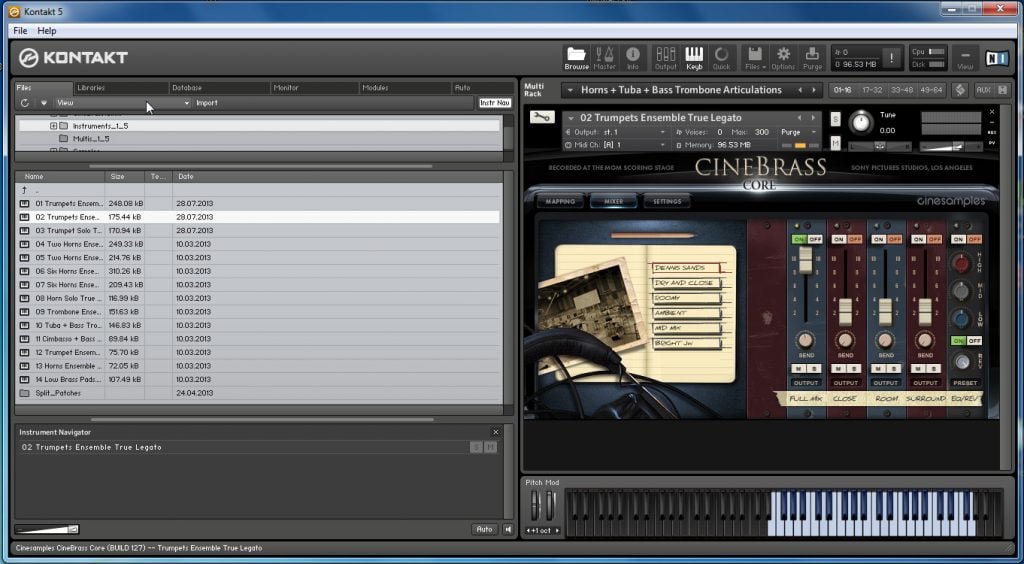Screen dimensions: 1024x564
Task: Open the View dropdown in the browser
Action: pyautogui.click(x=122, y=102)
